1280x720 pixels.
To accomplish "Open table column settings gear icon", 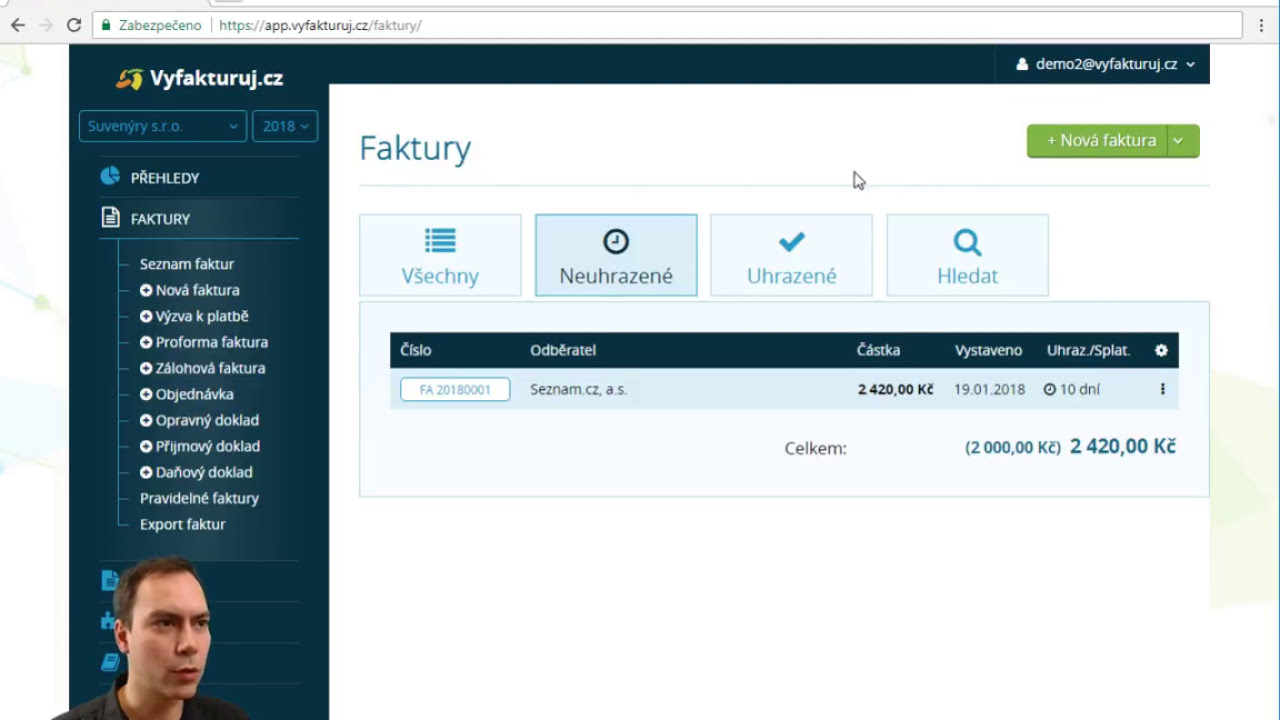I will click(1161, 350).
